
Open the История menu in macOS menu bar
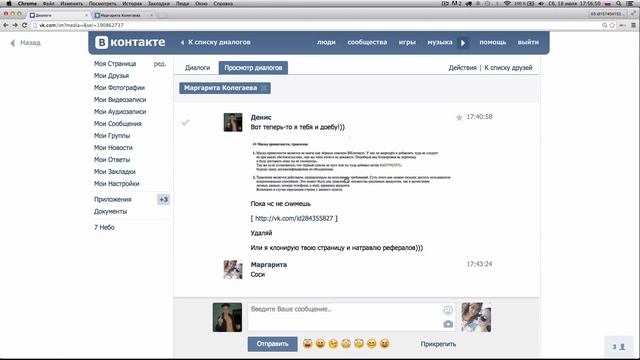tap(132, 3)
